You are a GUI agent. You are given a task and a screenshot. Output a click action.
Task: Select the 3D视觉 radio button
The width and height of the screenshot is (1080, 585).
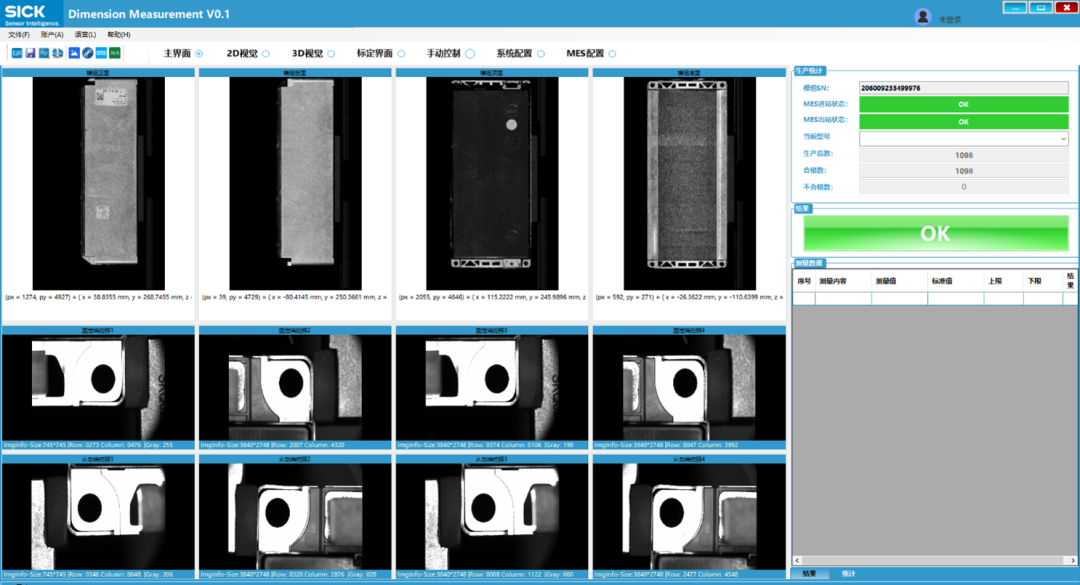[x=331, y=54]
